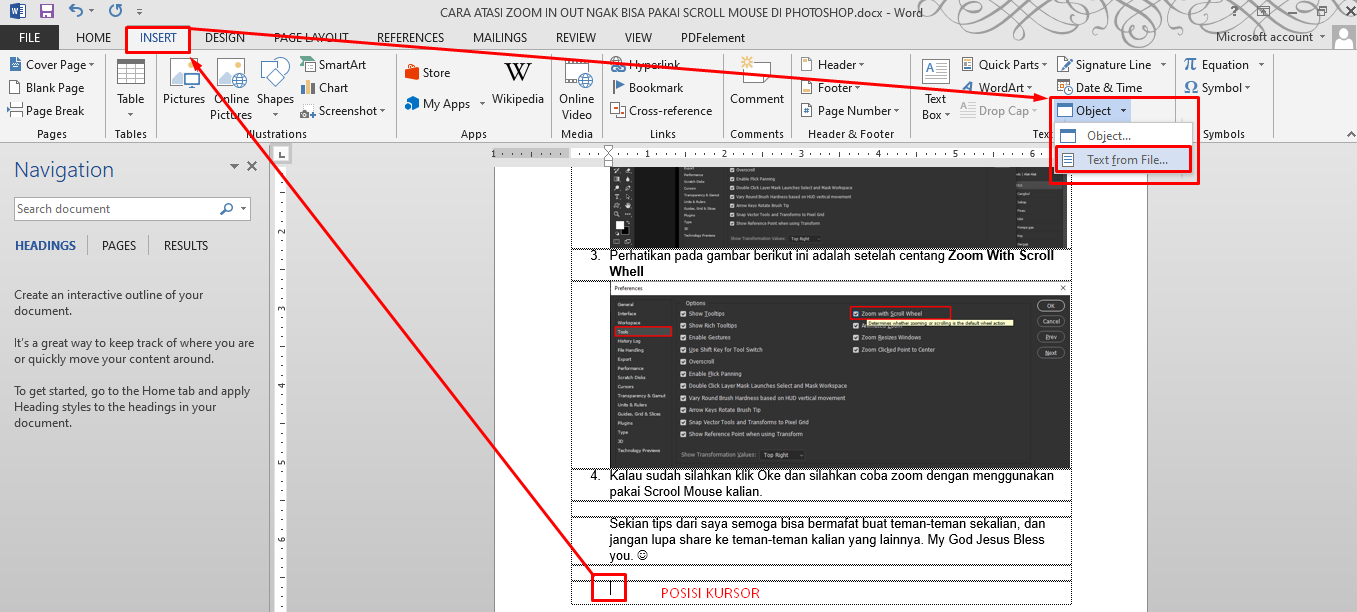Viewport: 1357px width, 612px height.
Task: Switch to the REVIEW tab
Action: 576,38
